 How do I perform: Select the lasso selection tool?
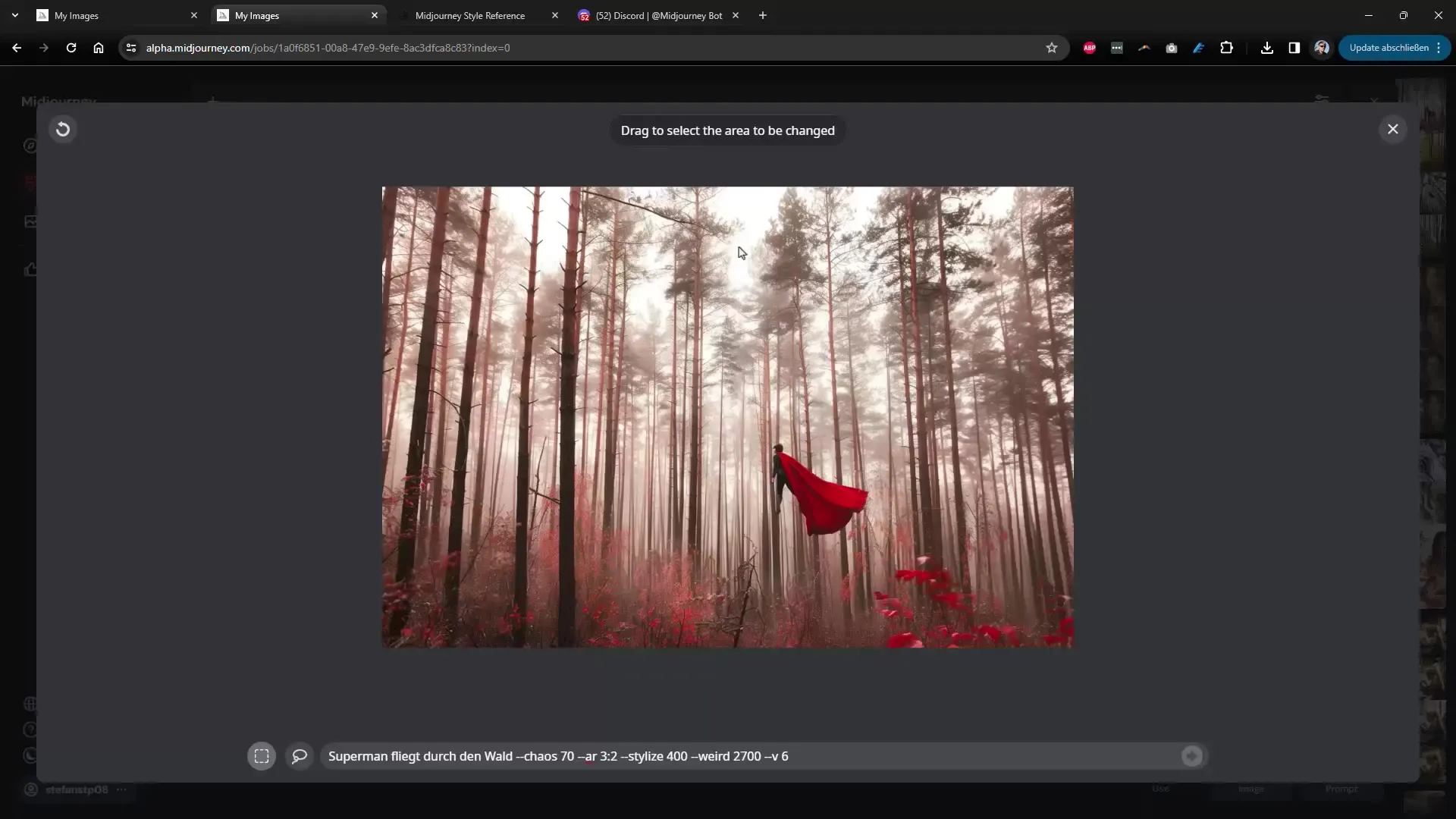[300, 756]
